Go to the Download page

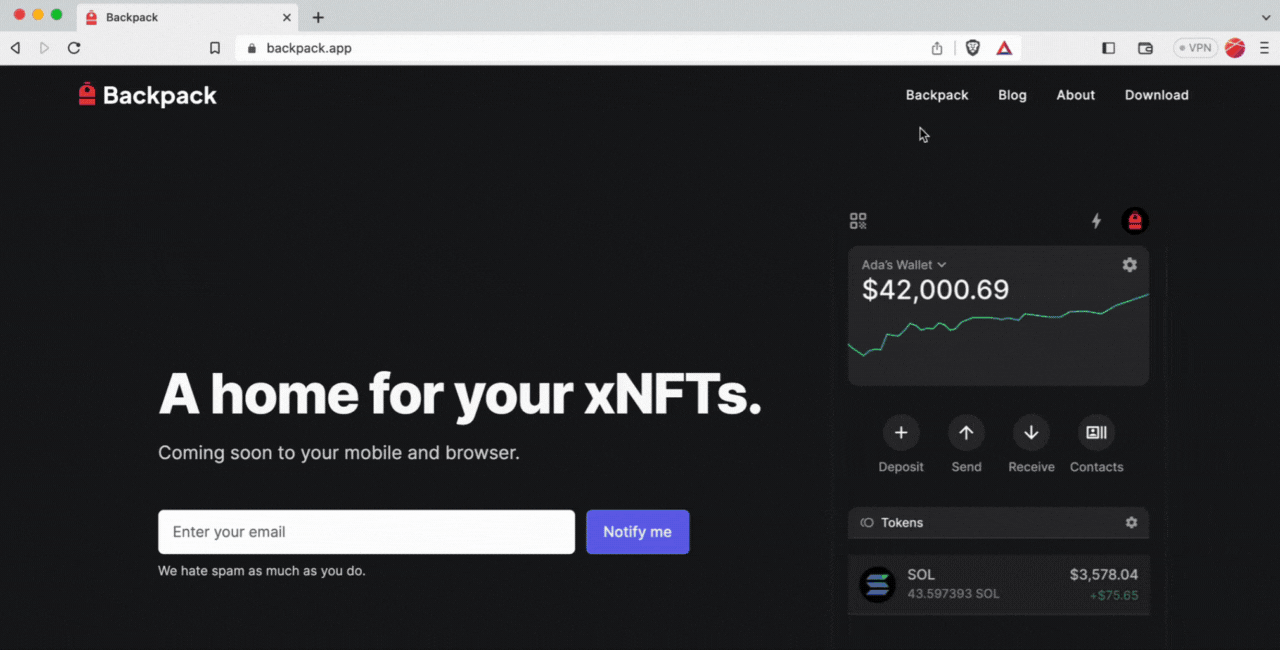coord(1156,95)
